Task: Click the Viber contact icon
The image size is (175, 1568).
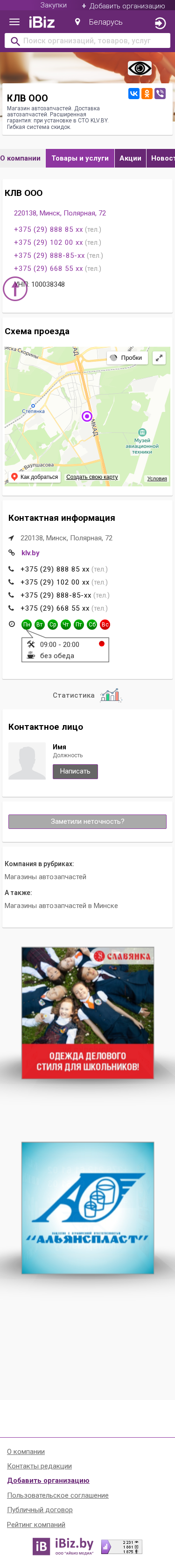Action: point(160,94)
